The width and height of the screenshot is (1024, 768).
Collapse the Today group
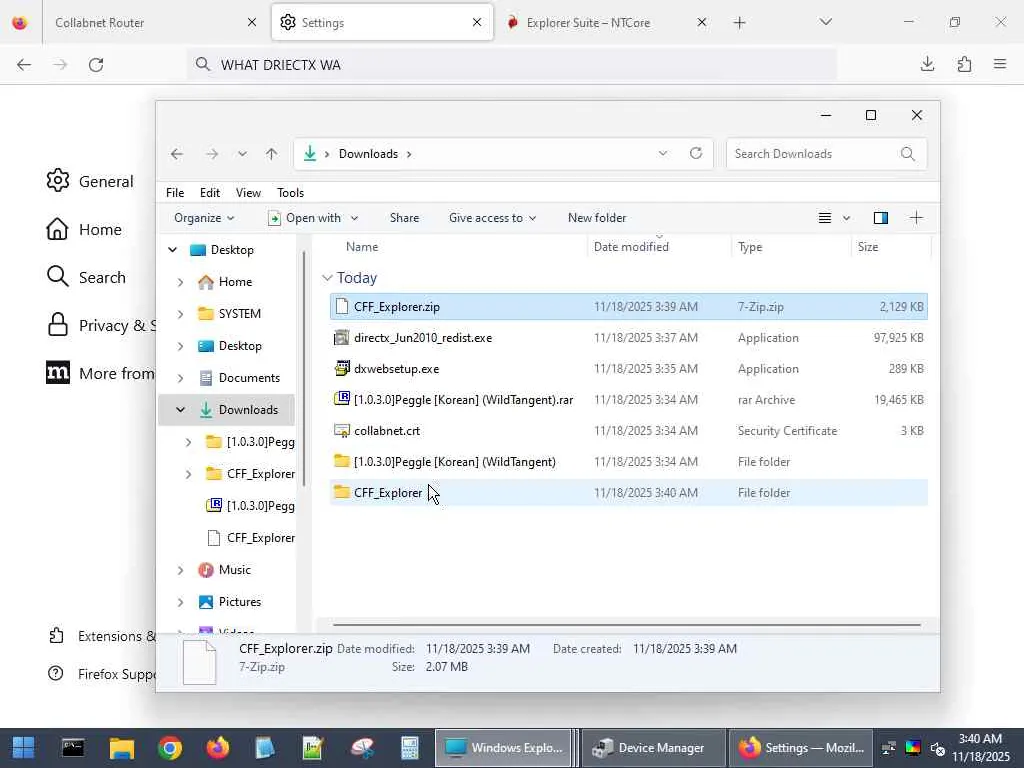pos(327,278)
